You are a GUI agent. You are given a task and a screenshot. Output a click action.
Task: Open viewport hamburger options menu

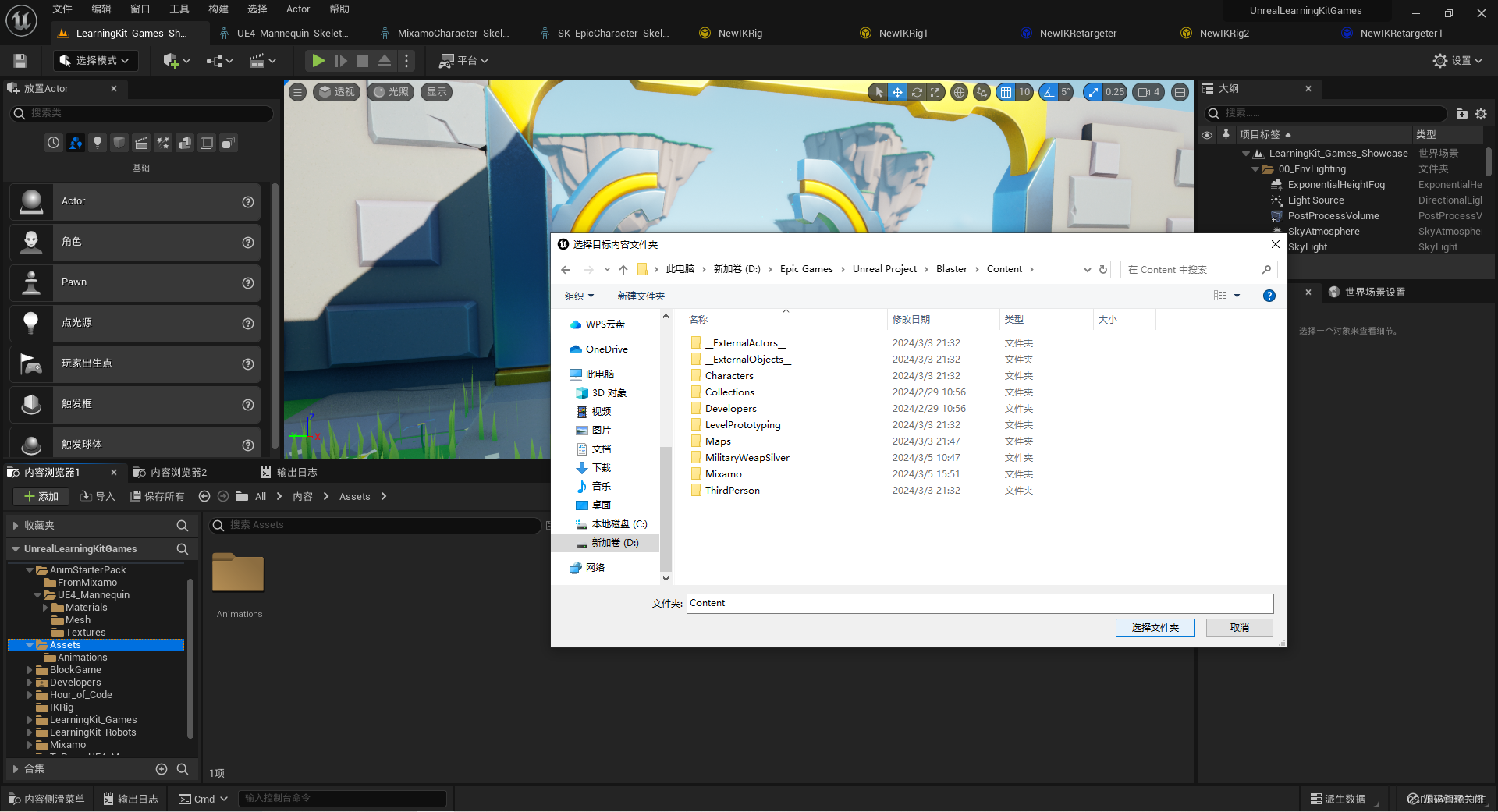click(x=298, y=92)
